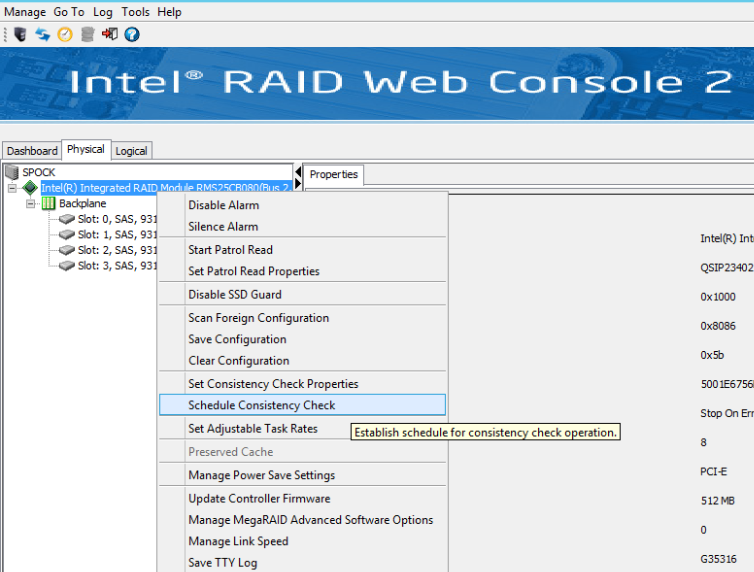Choose Disable Alarm from the context menu
754x572 pixels.
coord(302,205)
